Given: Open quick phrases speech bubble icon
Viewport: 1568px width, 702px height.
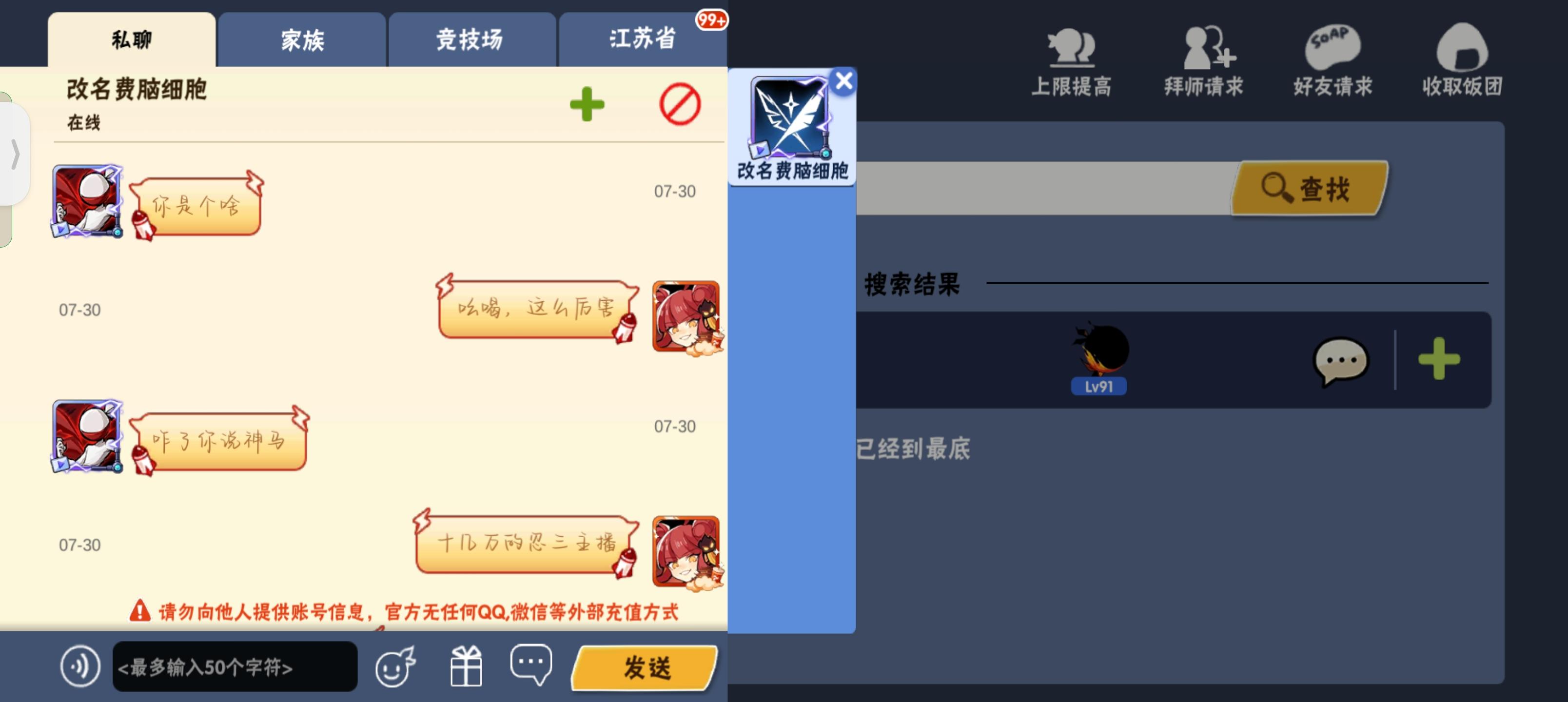Looking at the screenshot, I should pyautogui.click(x=531, y=664).
